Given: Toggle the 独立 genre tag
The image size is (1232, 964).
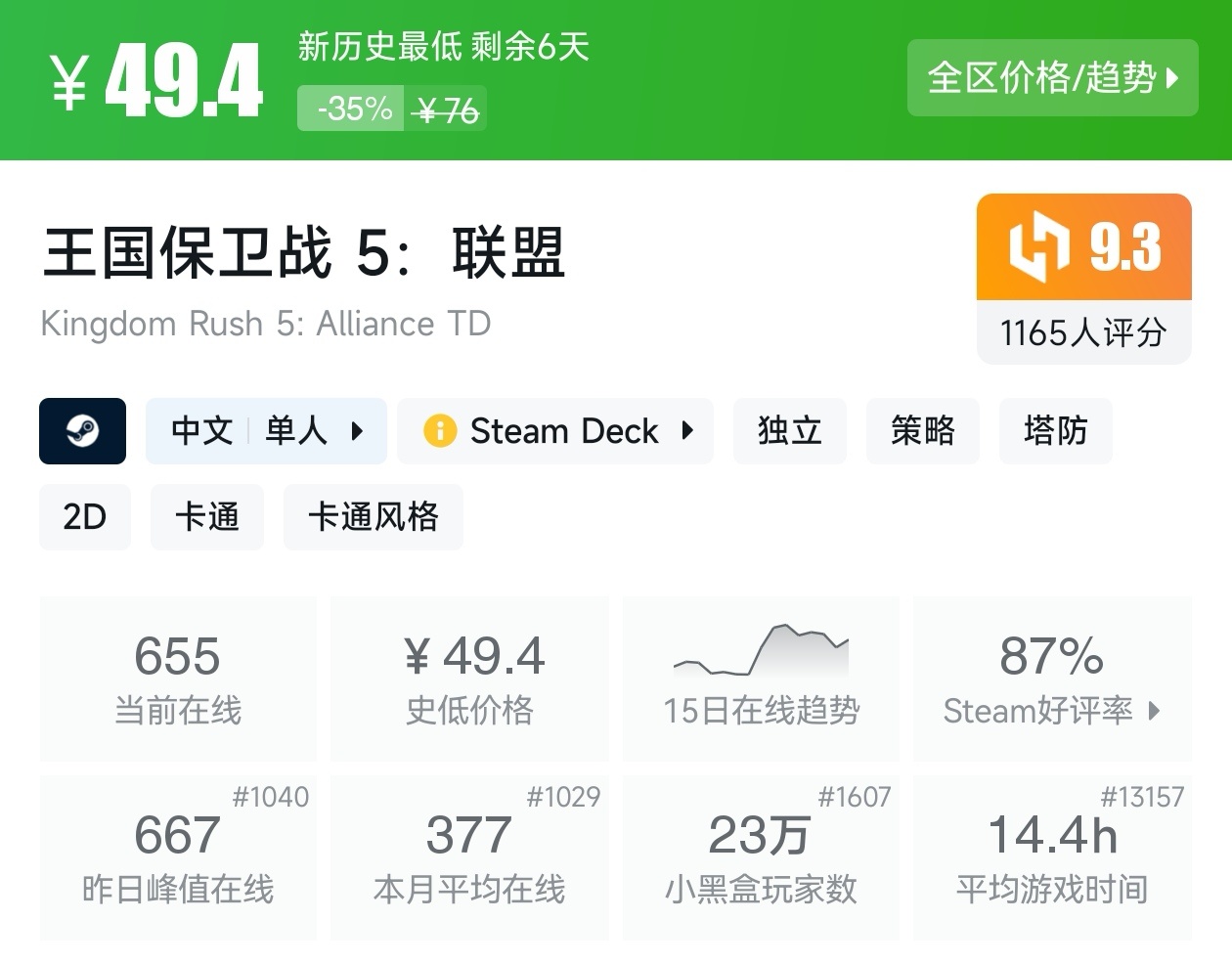Looking at the screenshot, I should click(789, 430).
